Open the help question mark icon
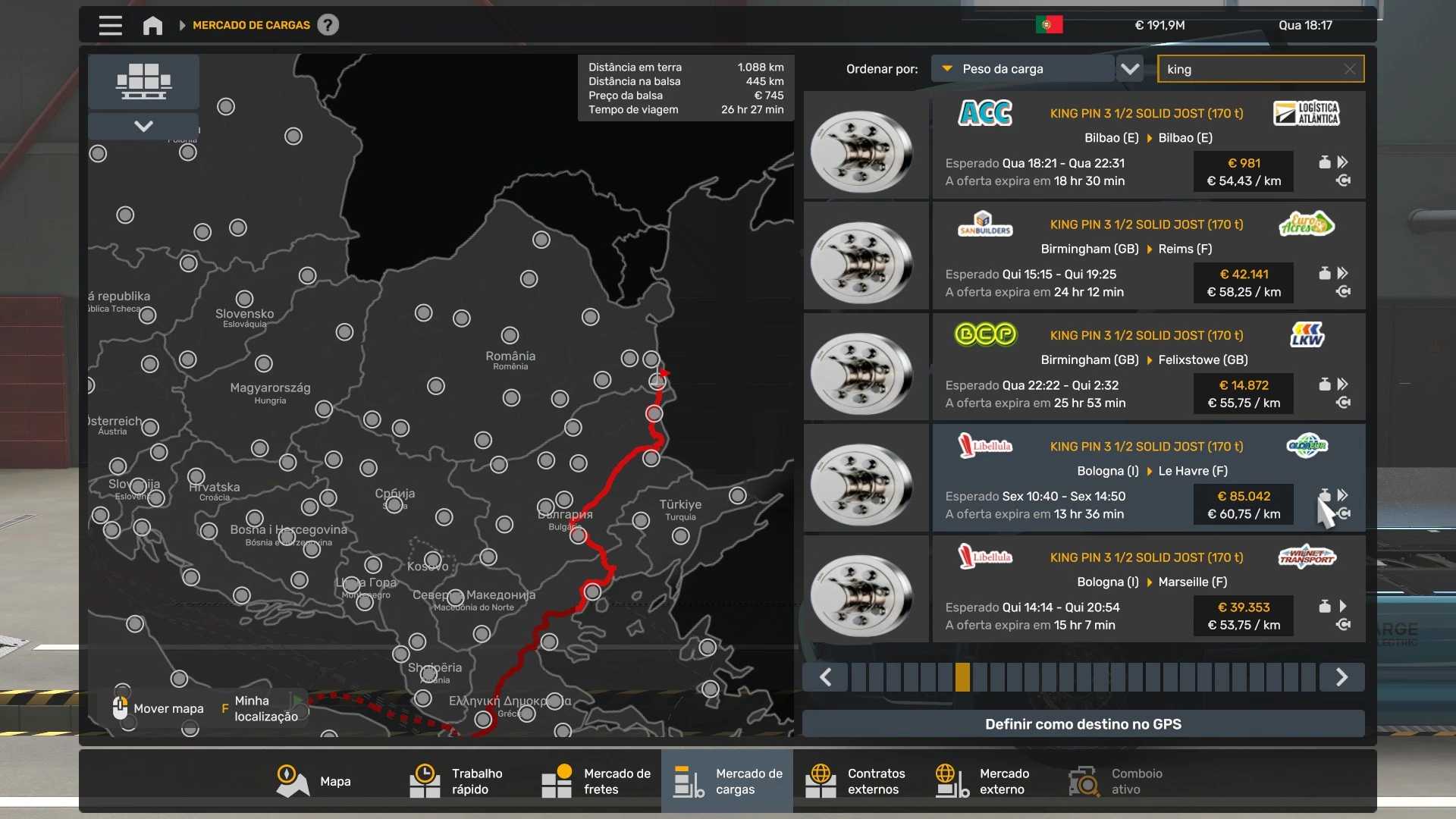This screenshot has height=819, width=1456. 328,25
